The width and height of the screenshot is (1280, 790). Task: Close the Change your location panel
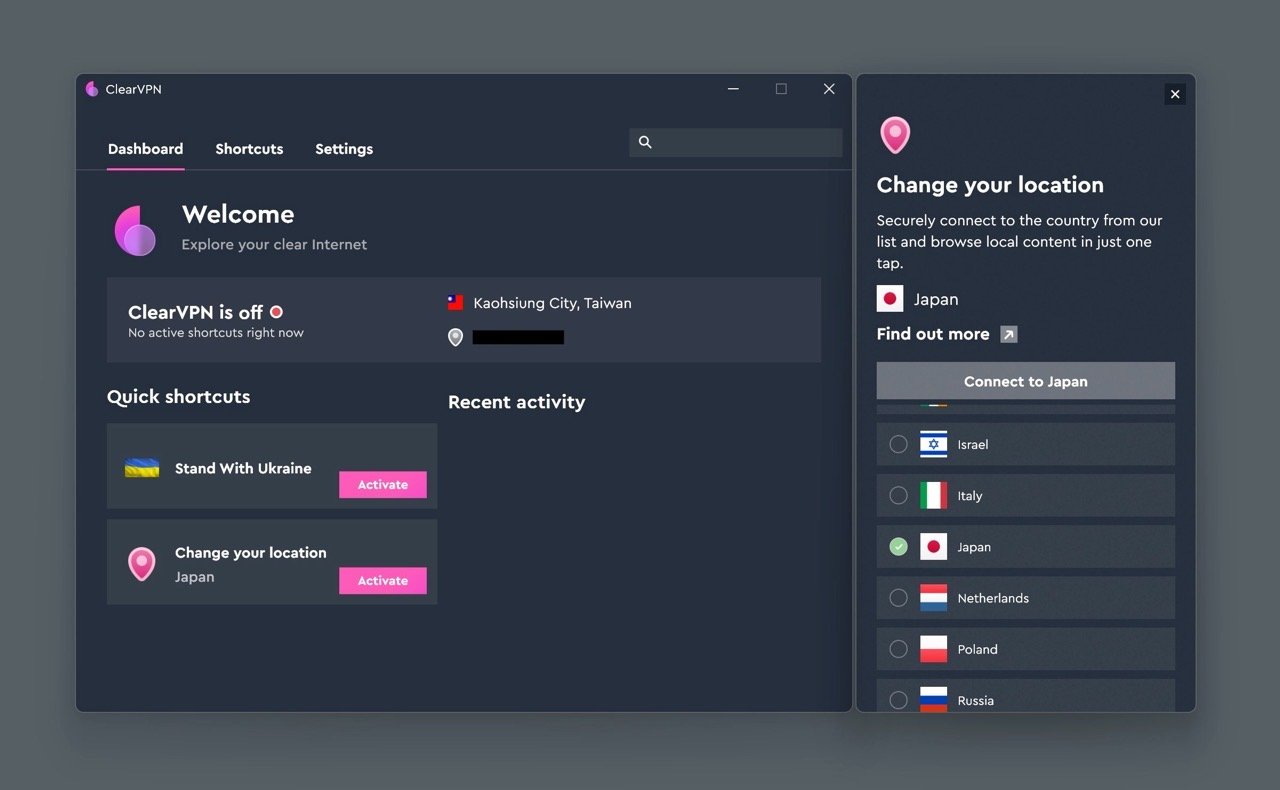tap(1175, 94)
